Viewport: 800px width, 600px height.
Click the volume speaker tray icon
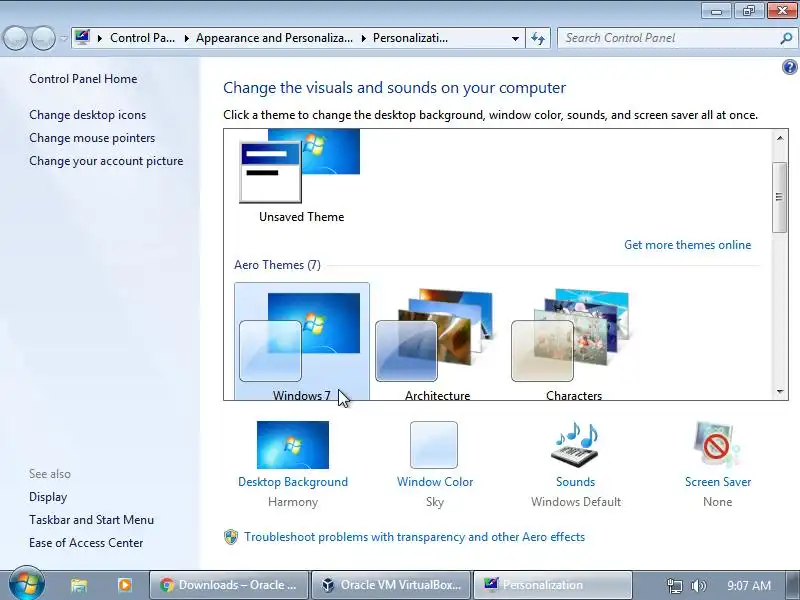698,586
